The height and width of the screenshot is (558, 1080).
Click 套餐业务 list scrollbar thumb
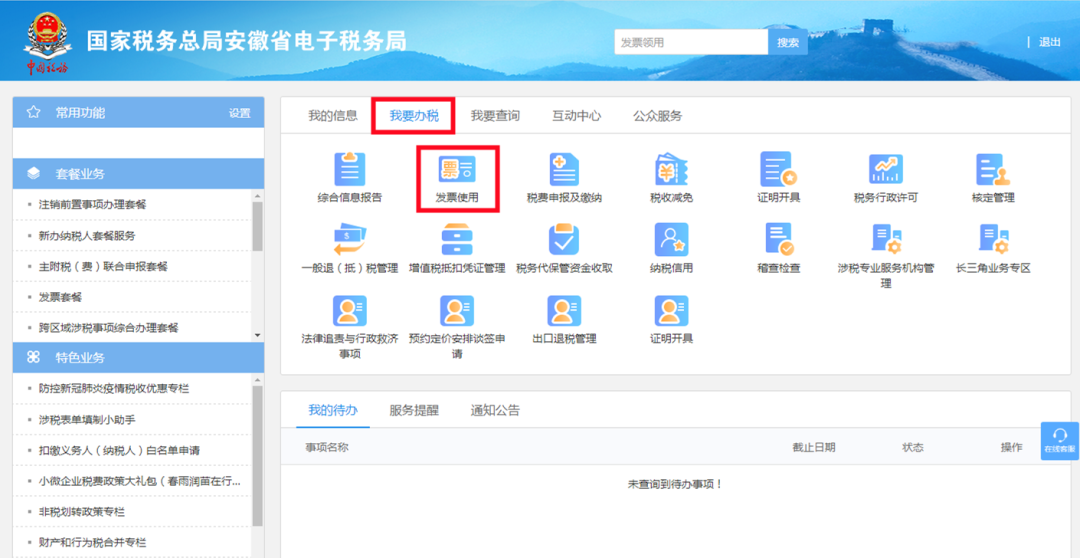click(x=258, y=226)
